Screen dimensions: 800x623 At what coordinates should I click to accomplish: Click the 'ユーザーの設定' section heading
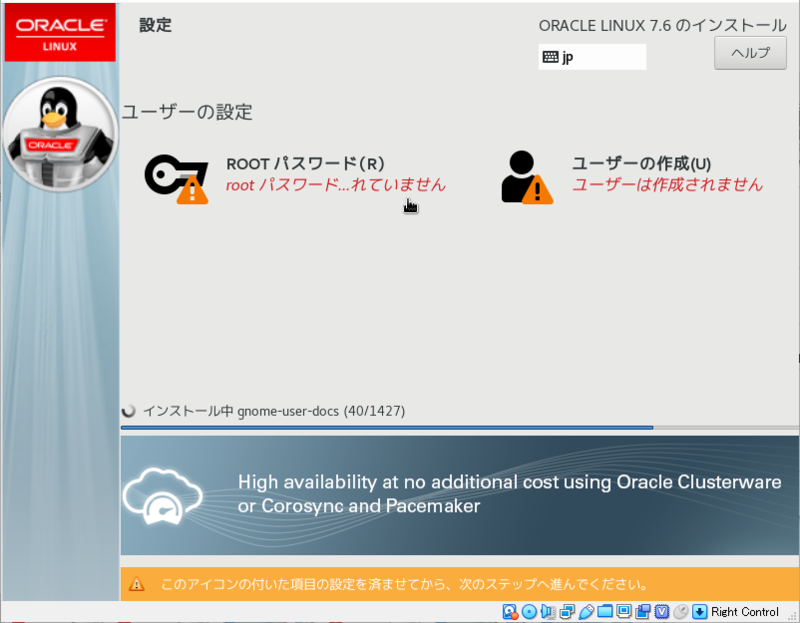coord(187,112)
